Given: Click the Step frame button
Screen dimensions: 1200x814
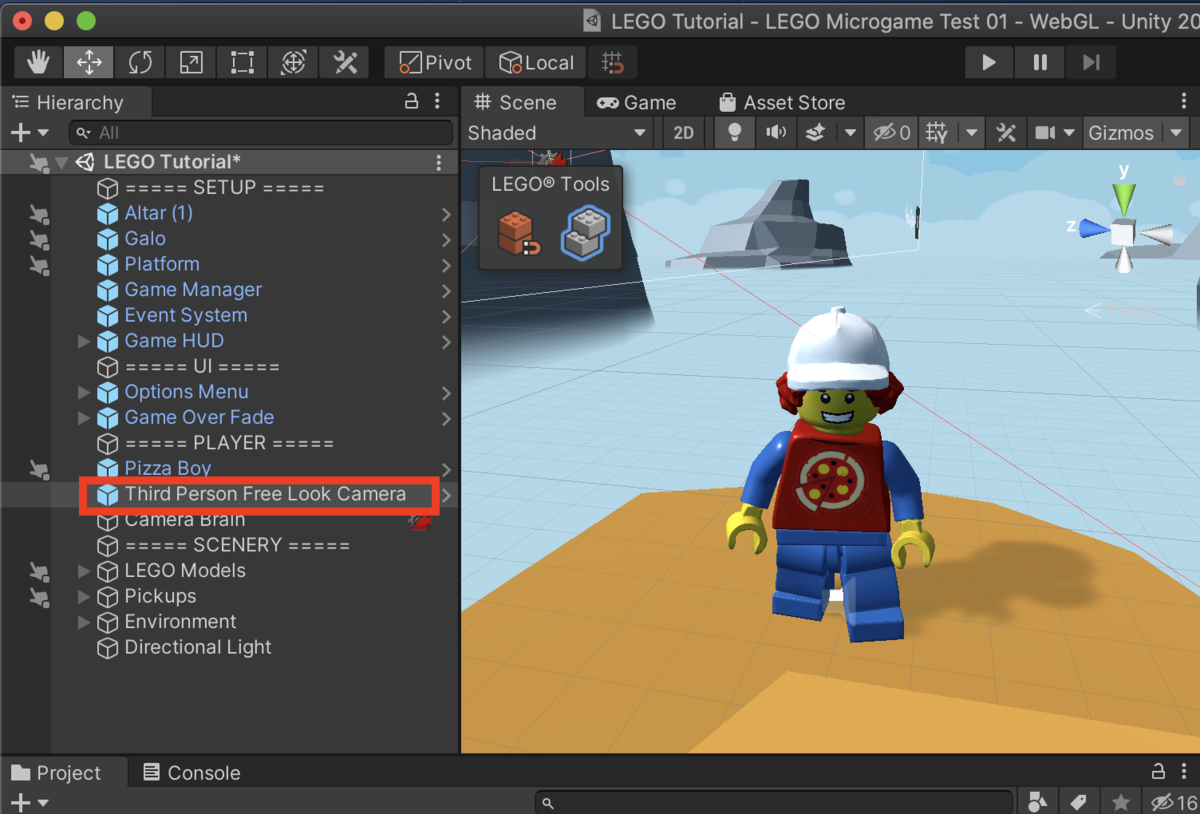Looking at the screenshot, I should (x=1091, y=63).
